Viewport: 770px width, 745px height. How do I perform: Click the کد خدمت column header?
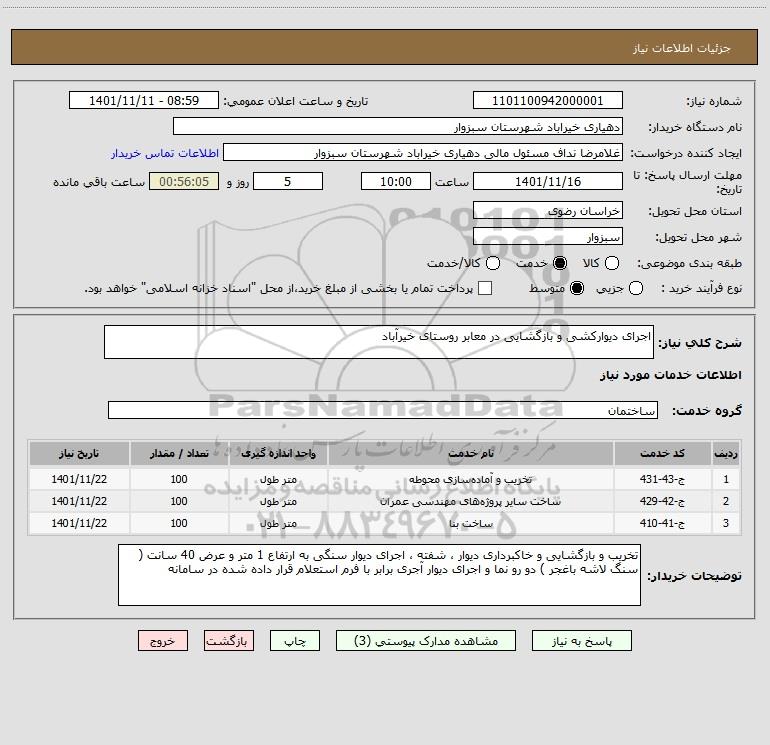[x=662, y=454]
